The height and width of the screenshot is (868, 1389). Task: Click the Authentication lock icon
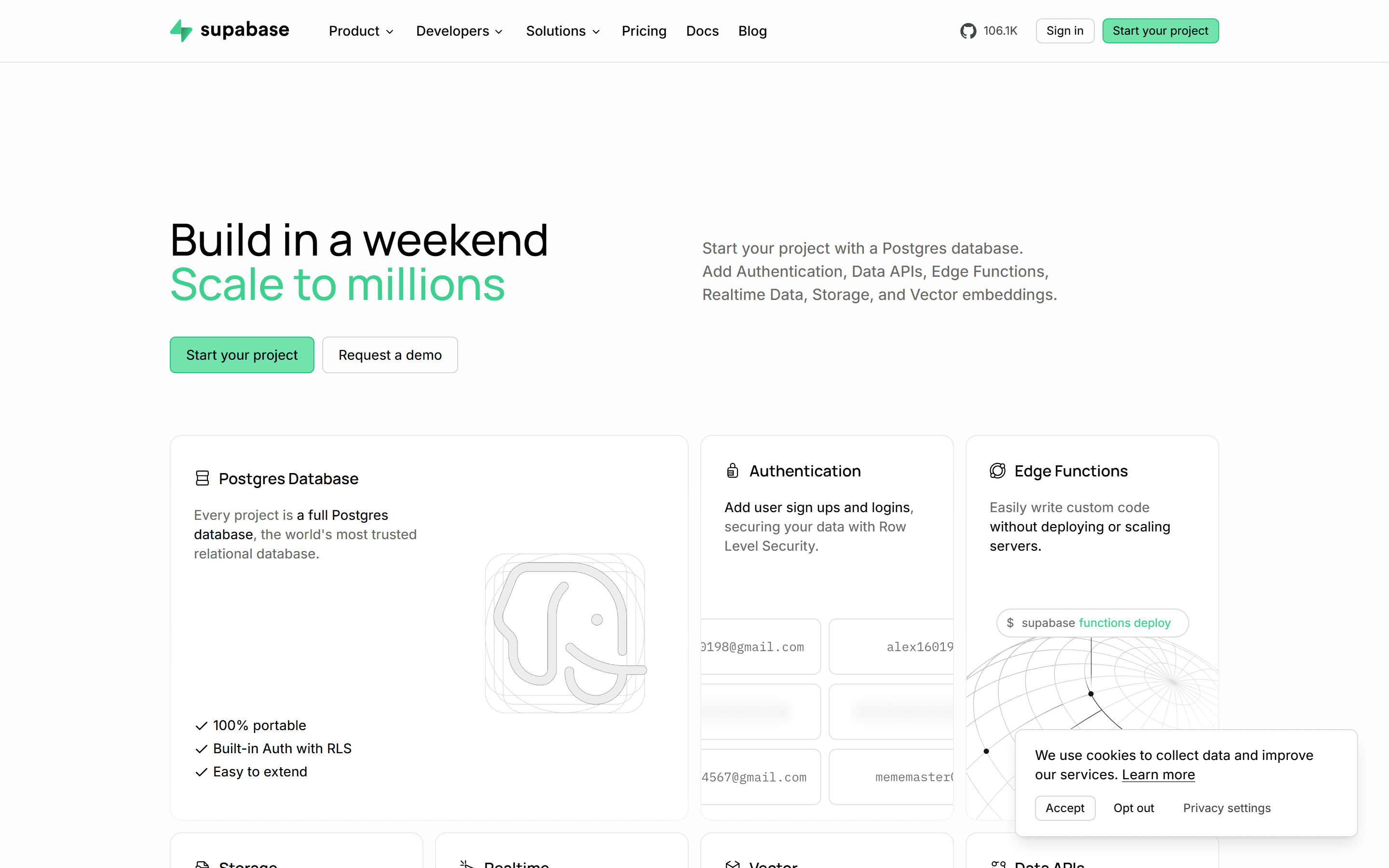[732, 471]
